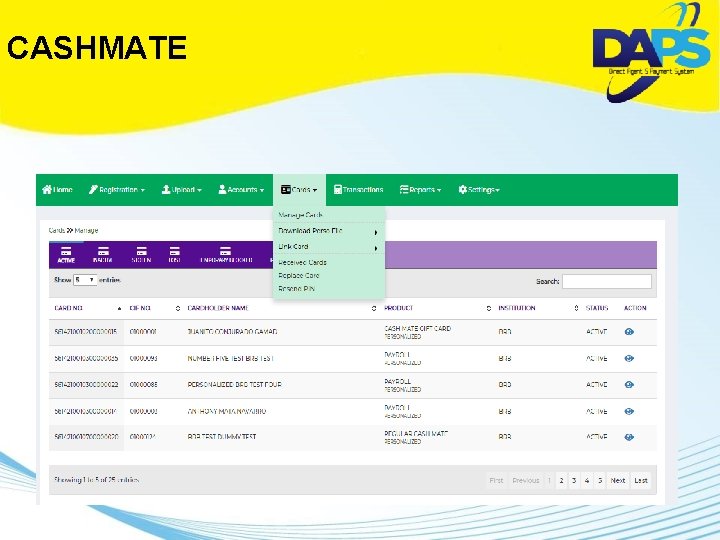Viewport: 720px width, 540px height.
Task: Switch to the Active cards tab
Action: click(66, 255)
